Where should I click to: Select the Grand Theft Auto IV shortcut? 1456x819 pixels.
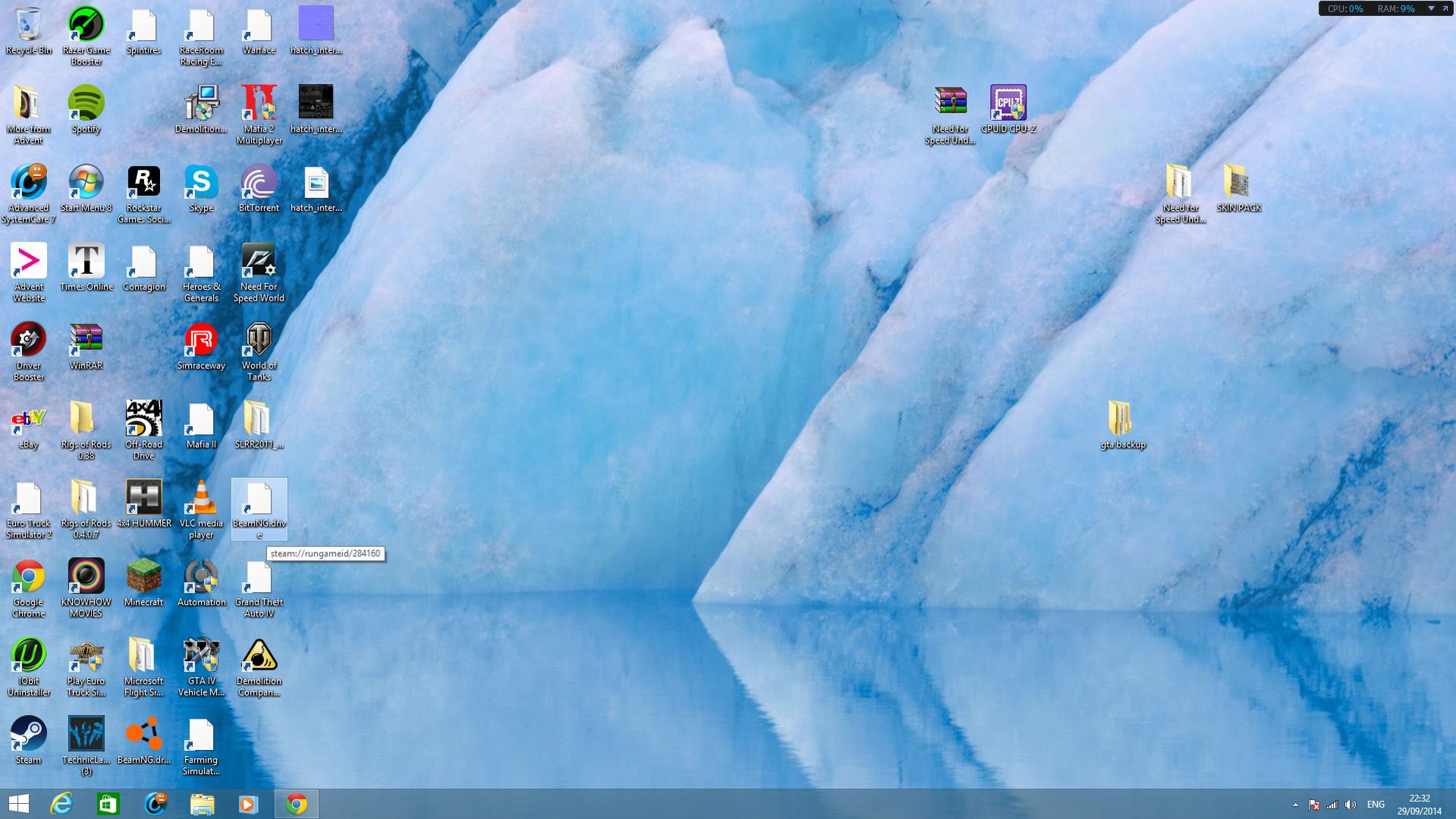(x=259, y=589)
